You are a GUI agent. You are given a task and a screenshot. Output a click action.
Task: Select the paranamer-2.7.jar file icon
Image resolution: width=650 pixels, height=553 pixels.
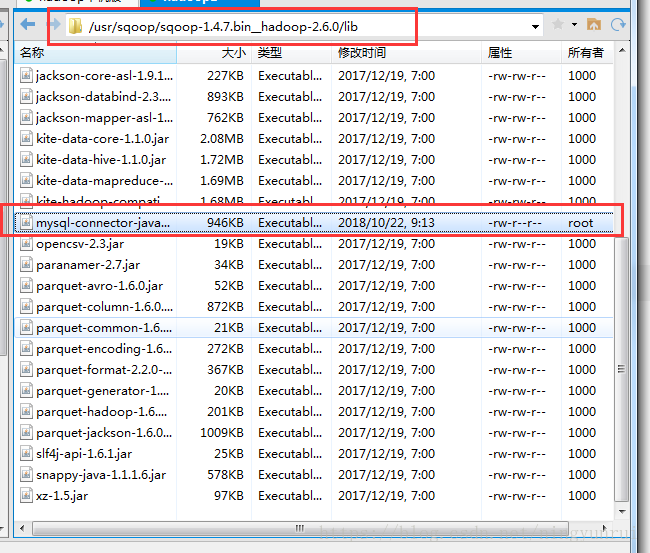[x=26, y=264]
